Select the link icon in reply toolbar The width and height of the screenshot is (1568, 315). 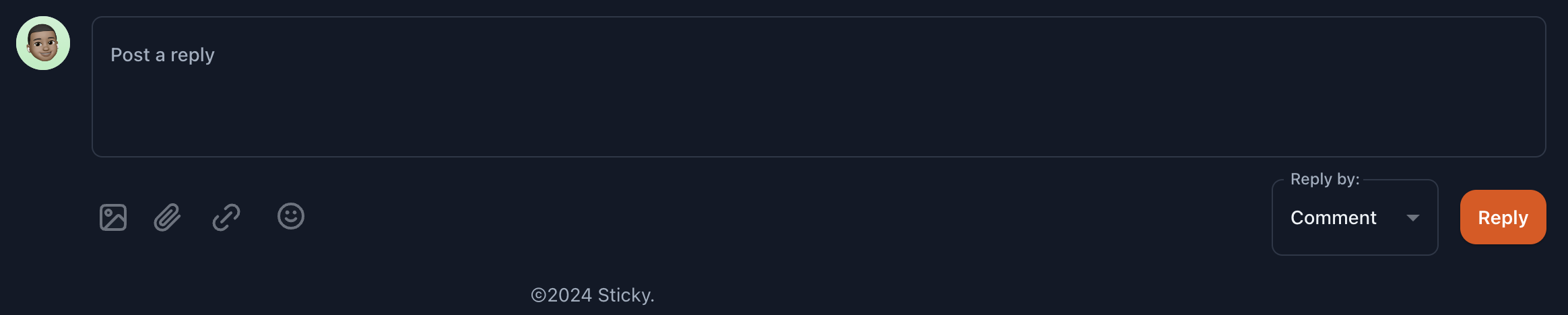[226, 217]
